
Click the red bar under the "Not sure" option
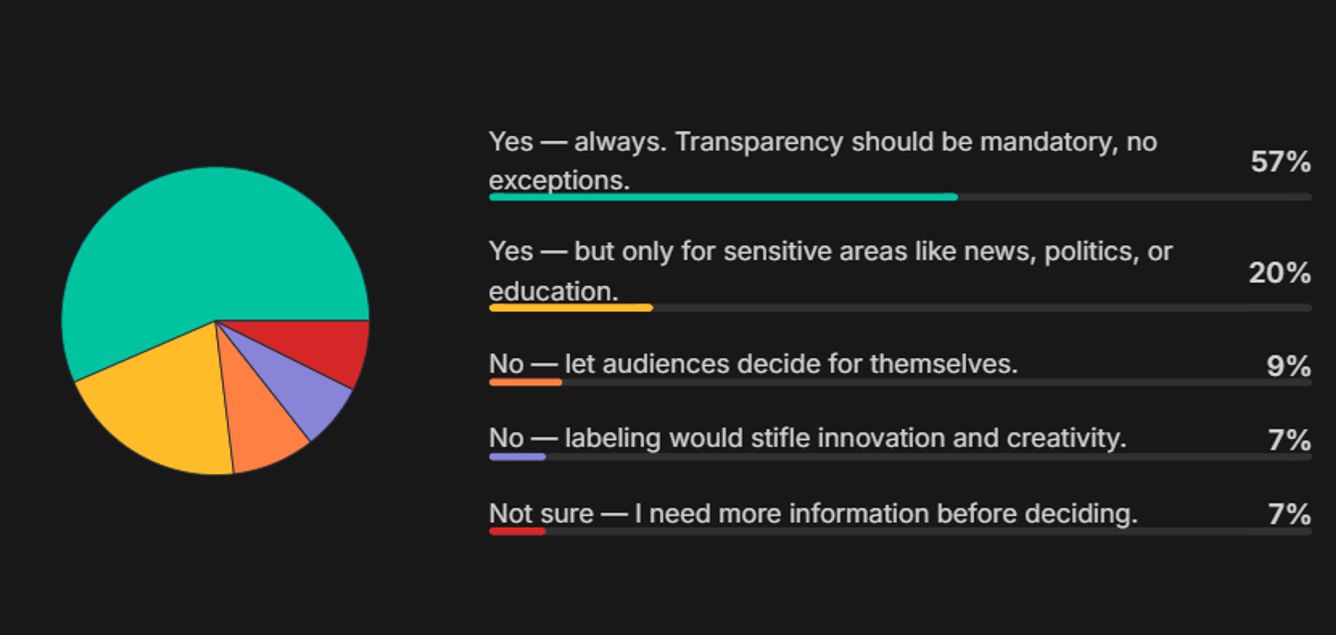click(x=517, y=531)
